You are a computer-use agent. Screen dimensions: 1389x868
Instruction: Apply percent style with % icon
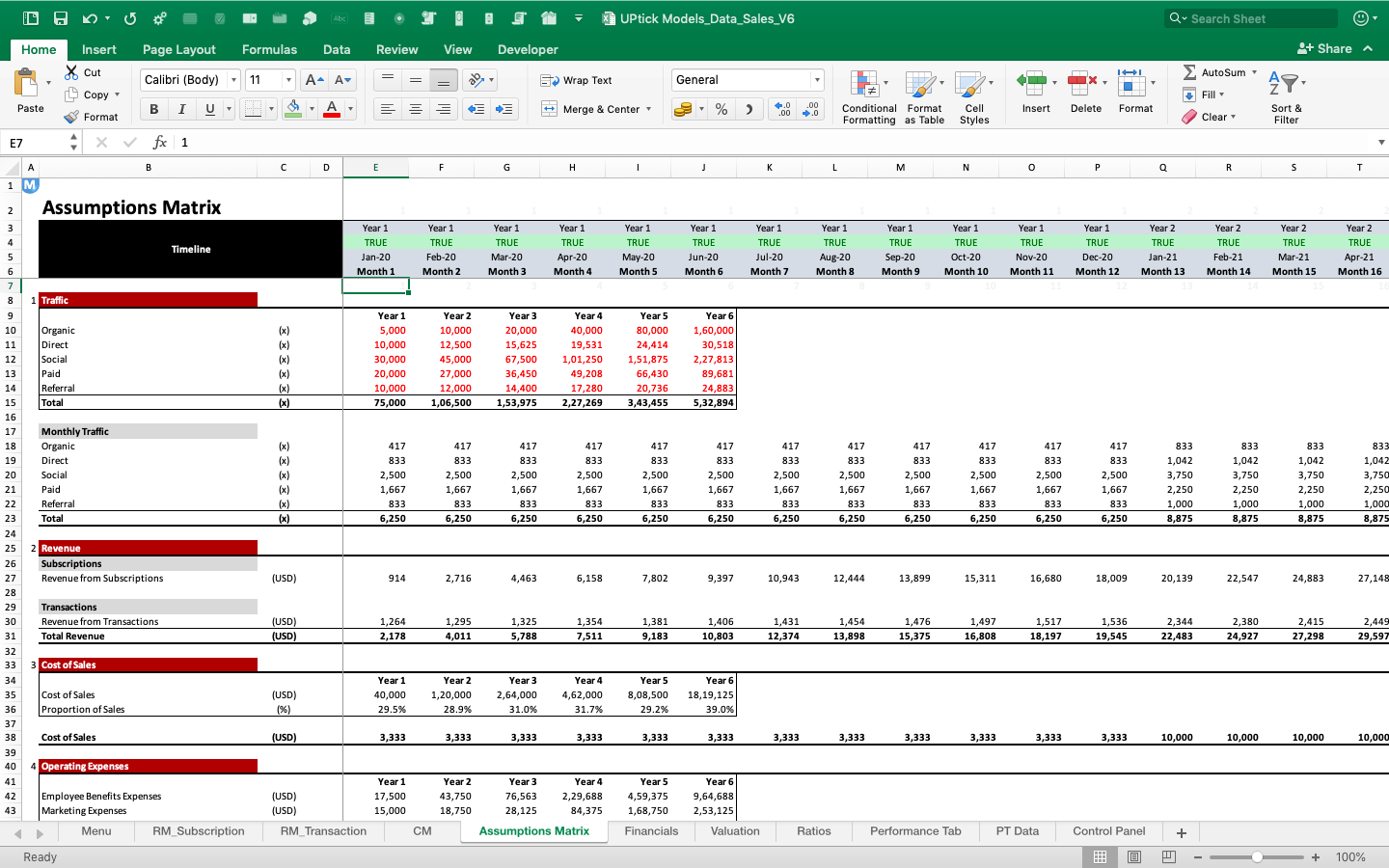click(x=722, y=109)
